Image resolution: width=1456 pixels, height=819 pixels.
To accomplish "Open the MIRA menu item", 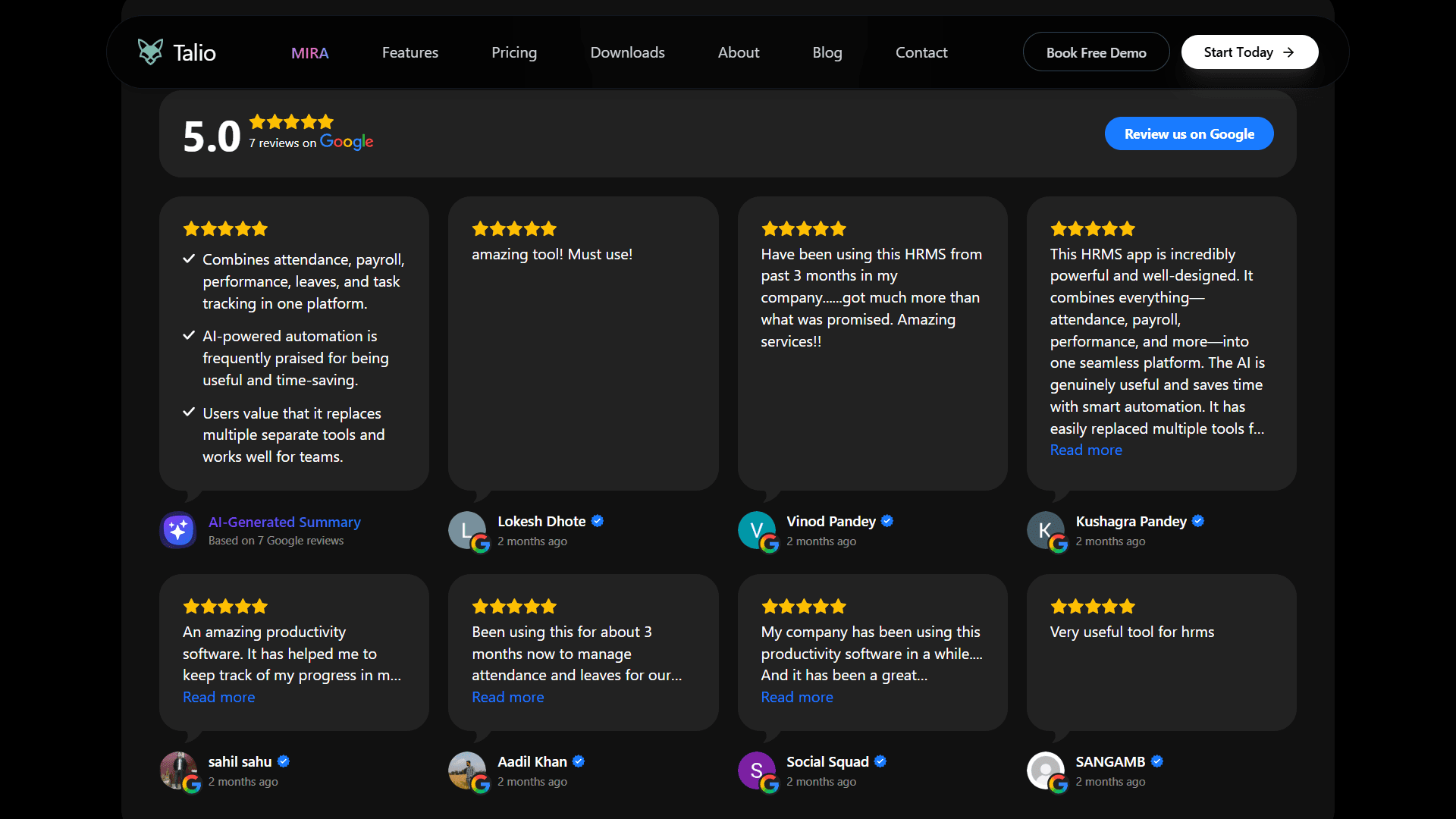I will tap(309, 52).
